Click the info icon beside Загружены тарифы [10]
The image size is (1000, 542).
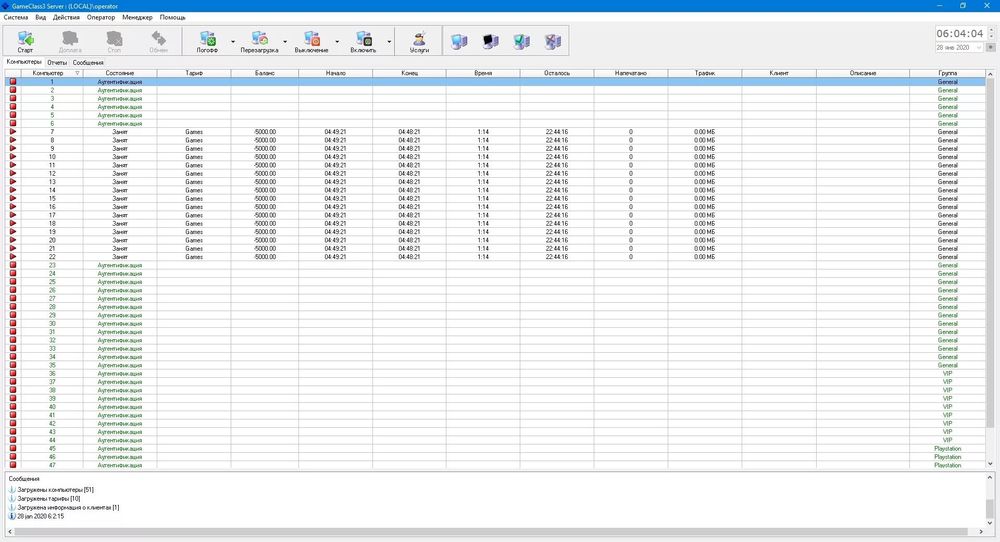[x=12, y=499]
